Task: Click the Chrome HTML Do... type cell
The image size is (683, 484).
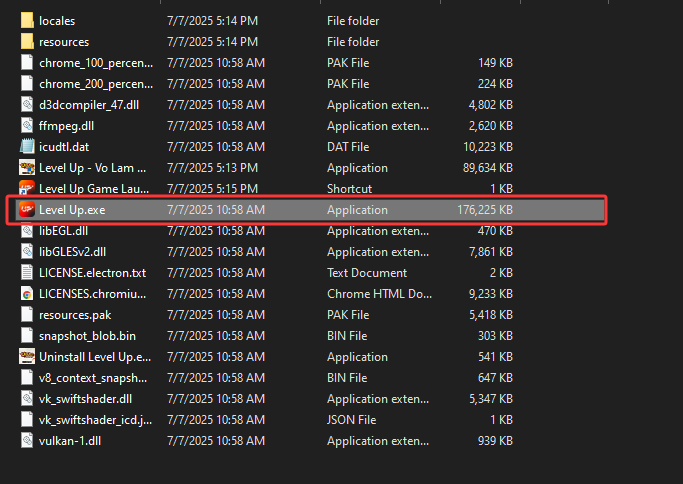Action: (x=379, y=294)
